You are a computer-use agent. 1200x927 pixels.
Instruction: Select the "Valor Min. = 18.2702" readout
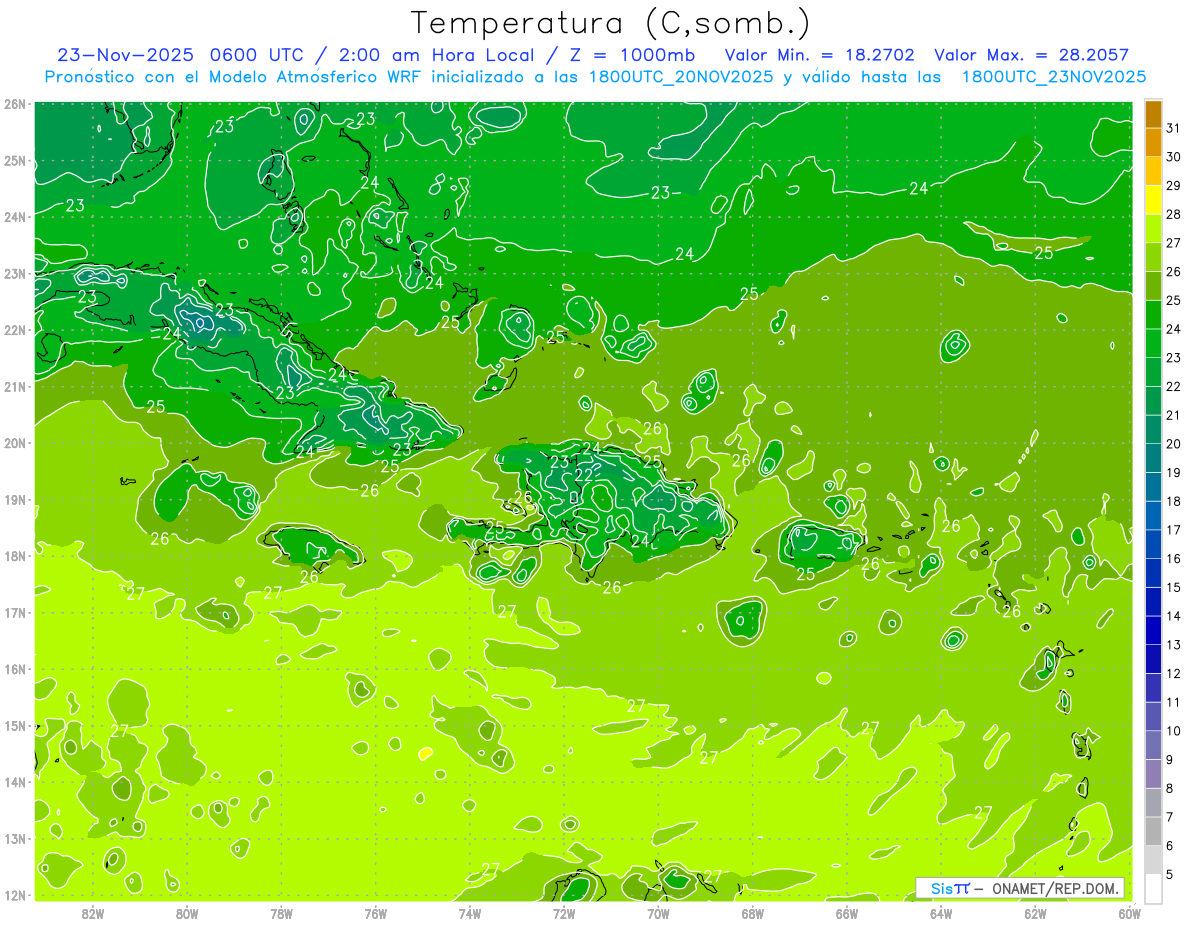click(x=819, y=55)
